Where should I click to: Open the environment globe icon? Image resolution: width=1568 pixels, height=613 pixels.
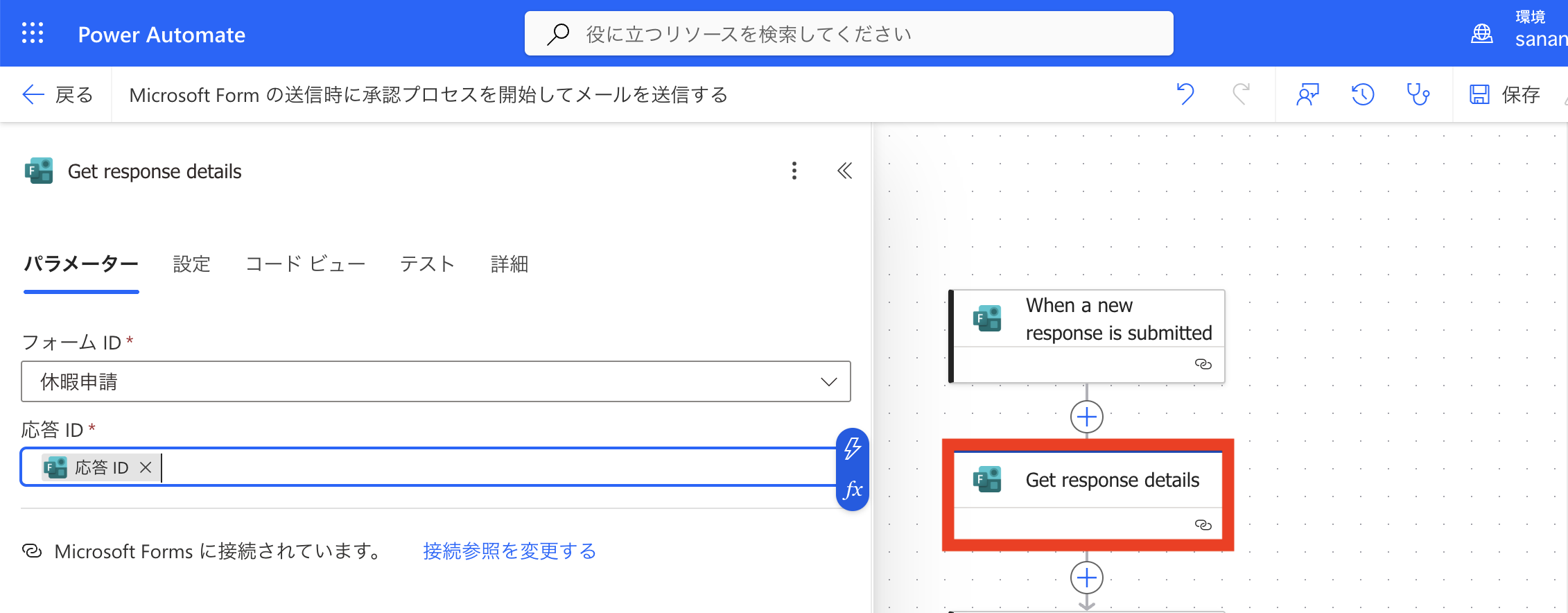coord(1481,33)
